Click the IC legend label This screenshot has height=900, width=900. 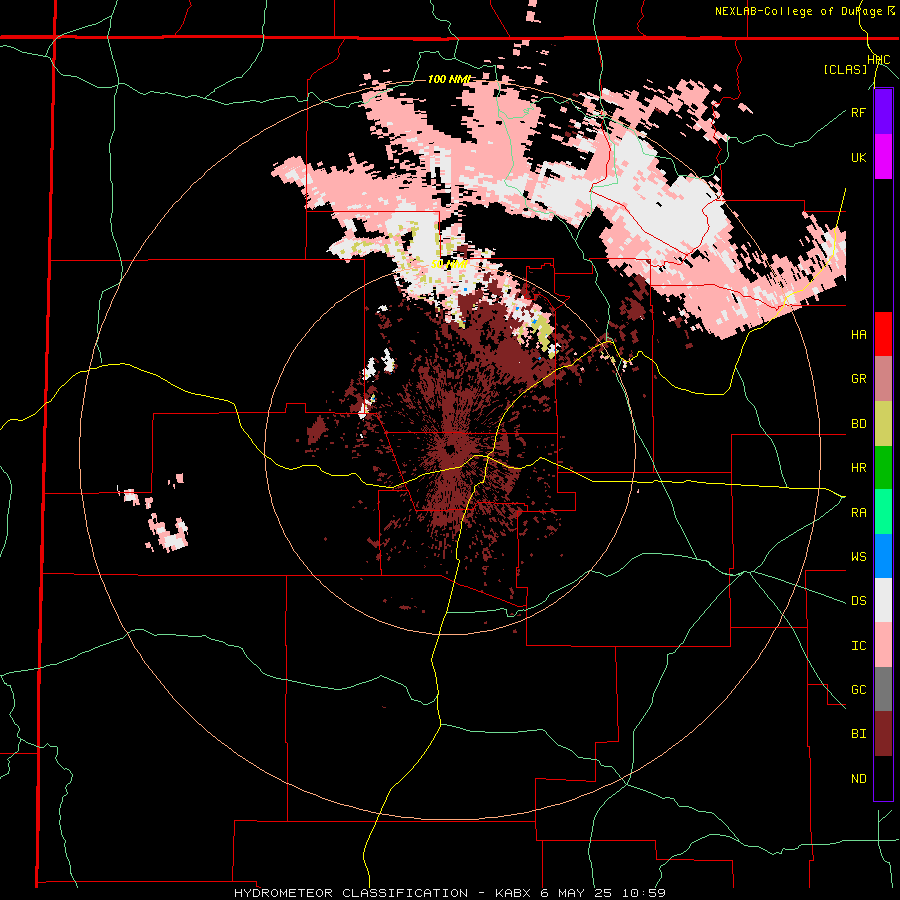point(858,646)
